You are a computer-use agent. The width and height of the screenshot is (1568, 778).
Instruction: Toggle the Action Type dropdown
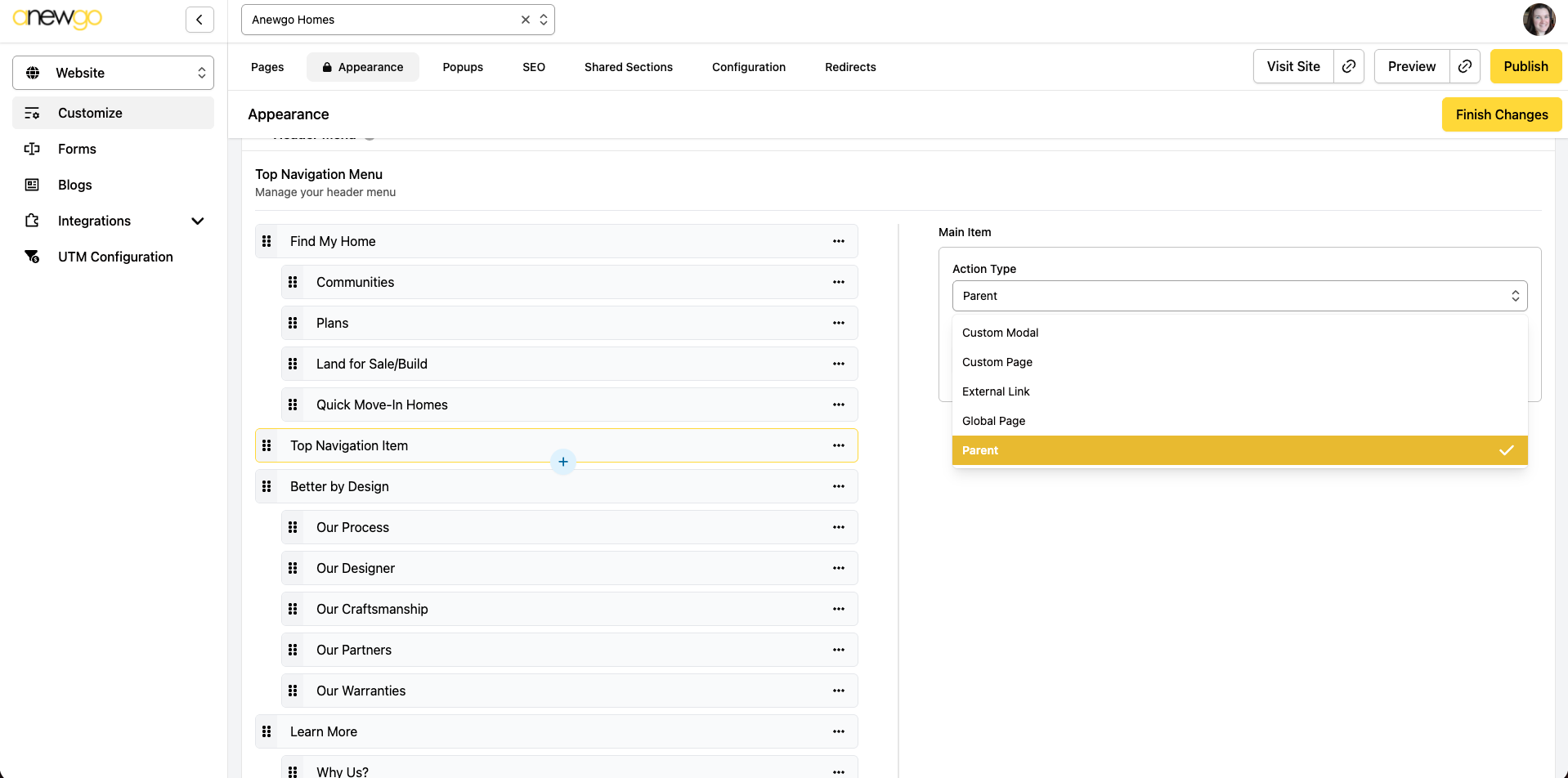pos(1239,296)
